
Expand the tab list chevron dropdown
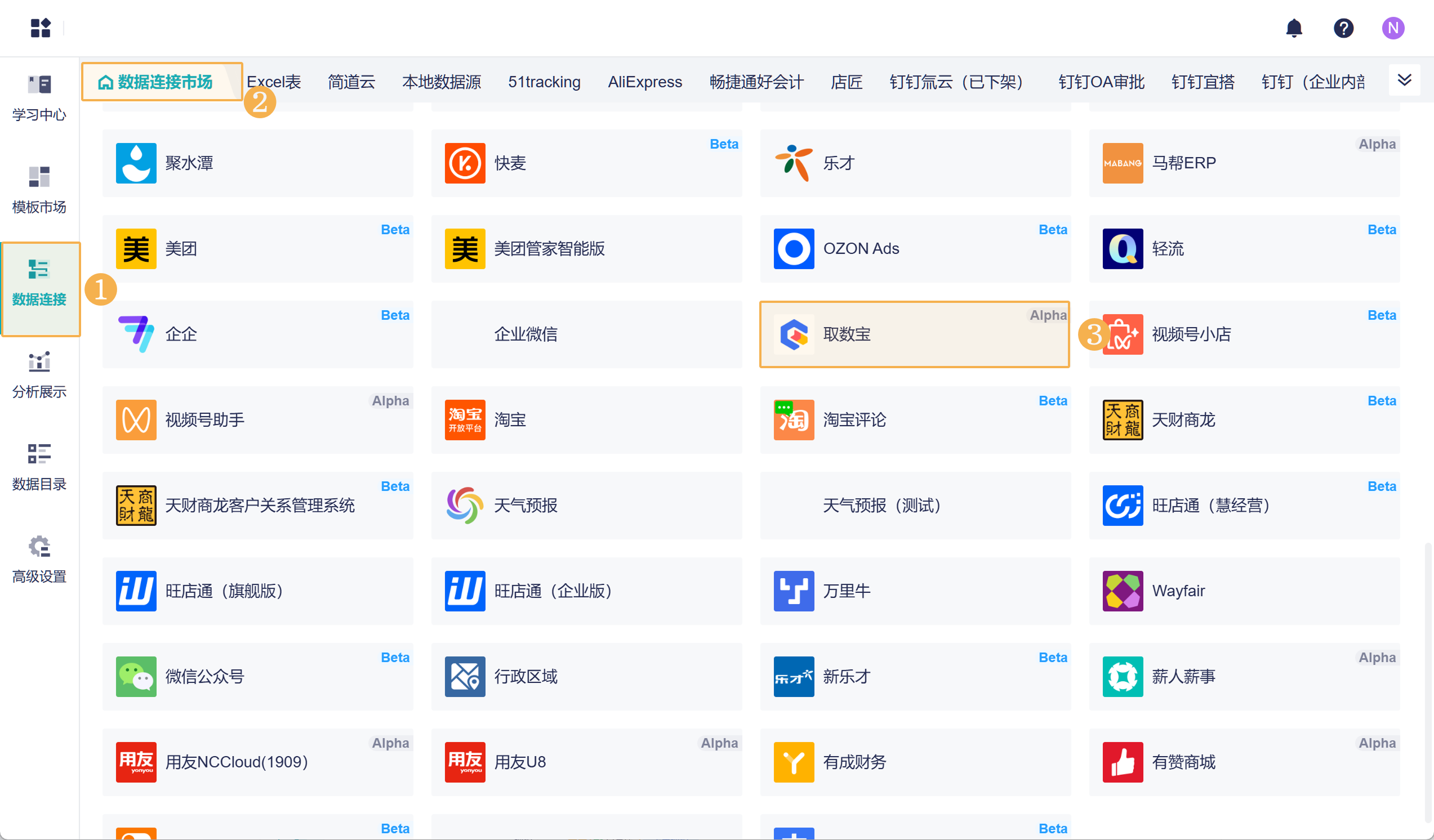pyautogui.click(x=1404, y=80)
